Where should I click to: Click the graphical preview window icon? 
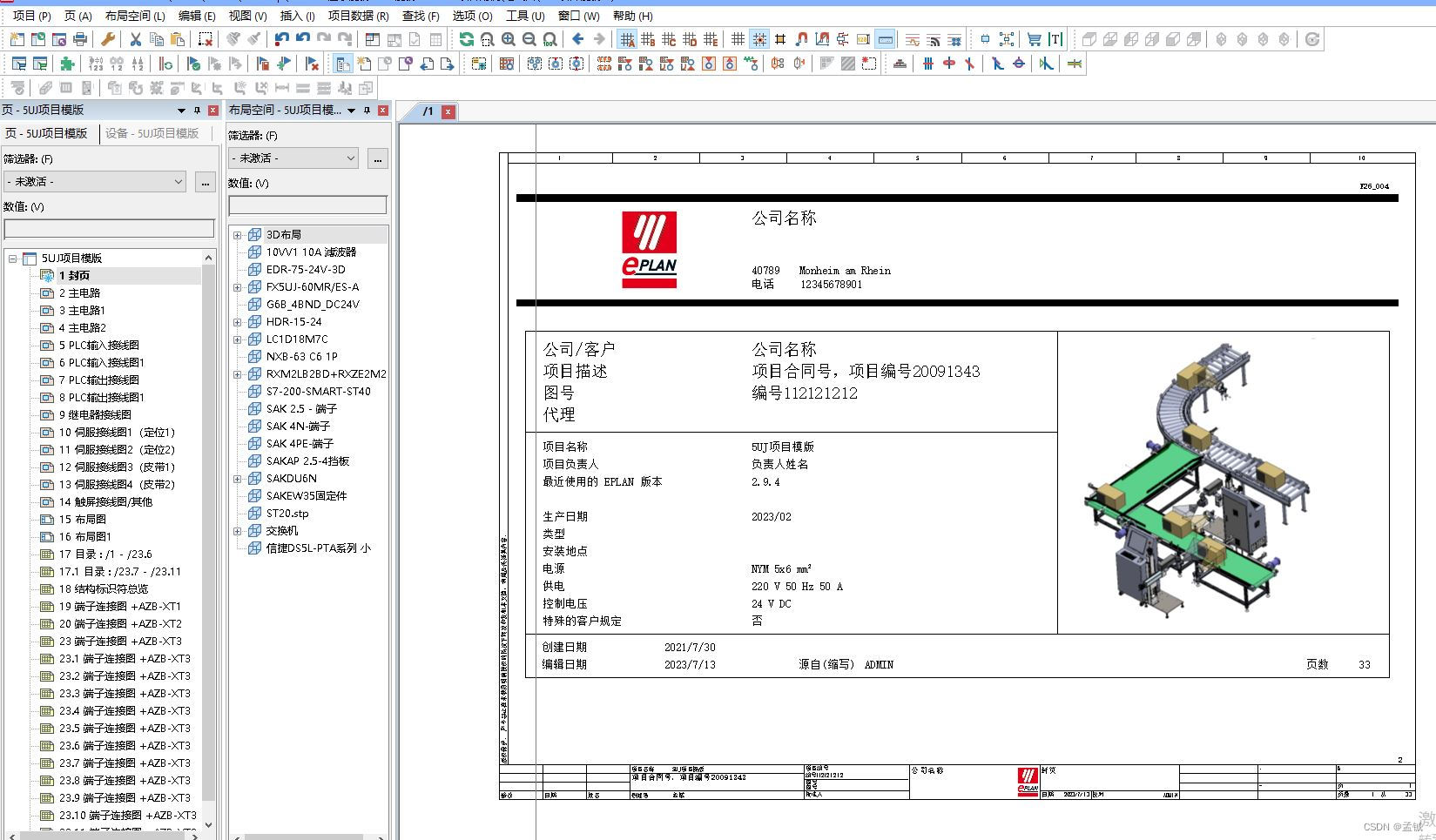pos(373,39)
